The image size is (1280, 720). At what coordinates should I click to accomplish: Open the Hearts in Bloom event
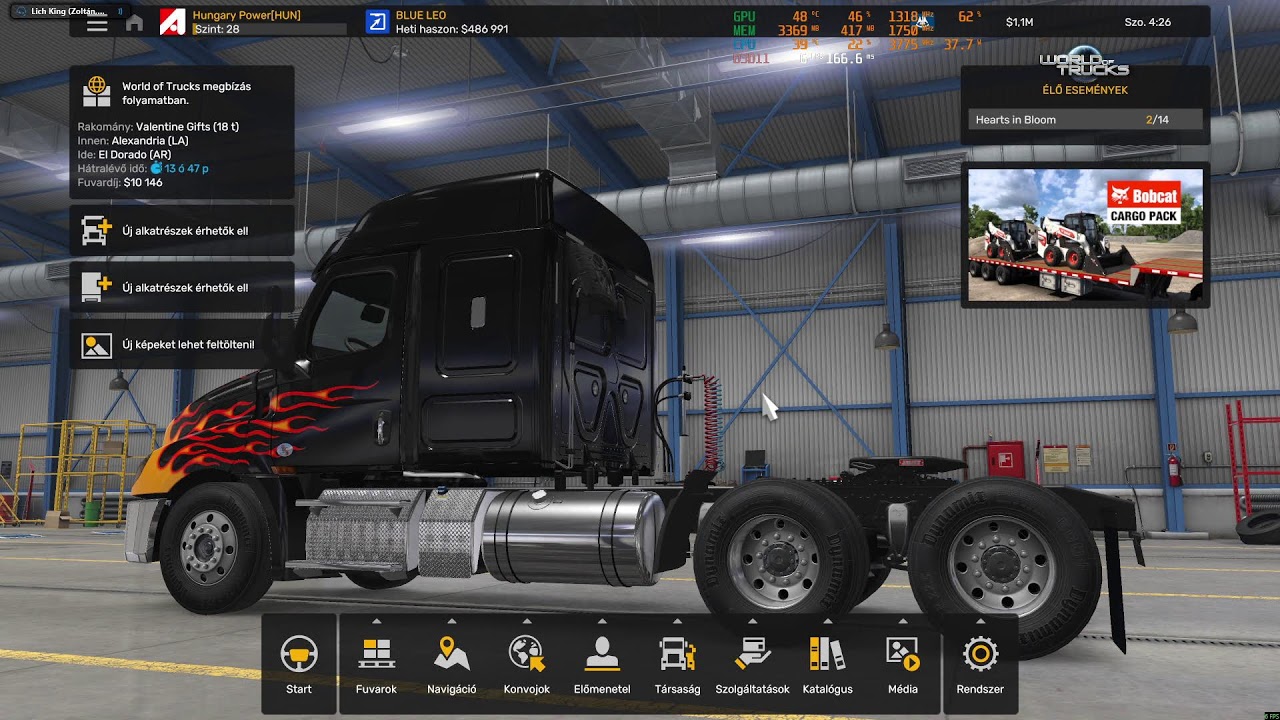tap(1085, 120)
